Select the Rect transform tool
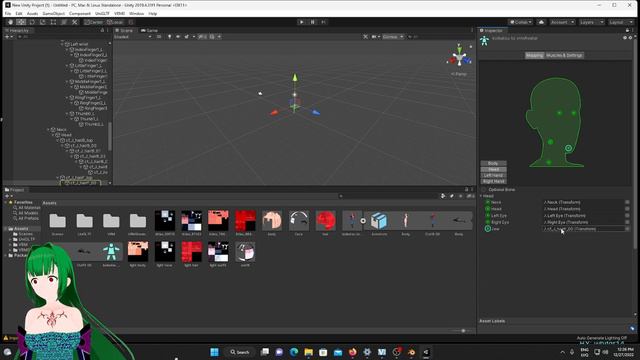This screenshot has height=360, width=640. 53,22
